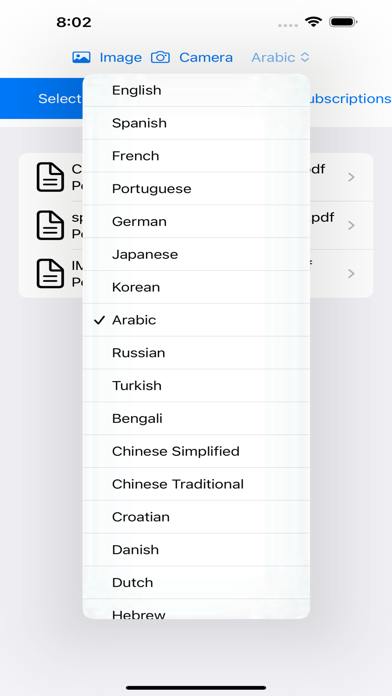392x696 pixels.
Task: Expand the second file row chevron
Action: pyautogui.click(x=352, y=225)
